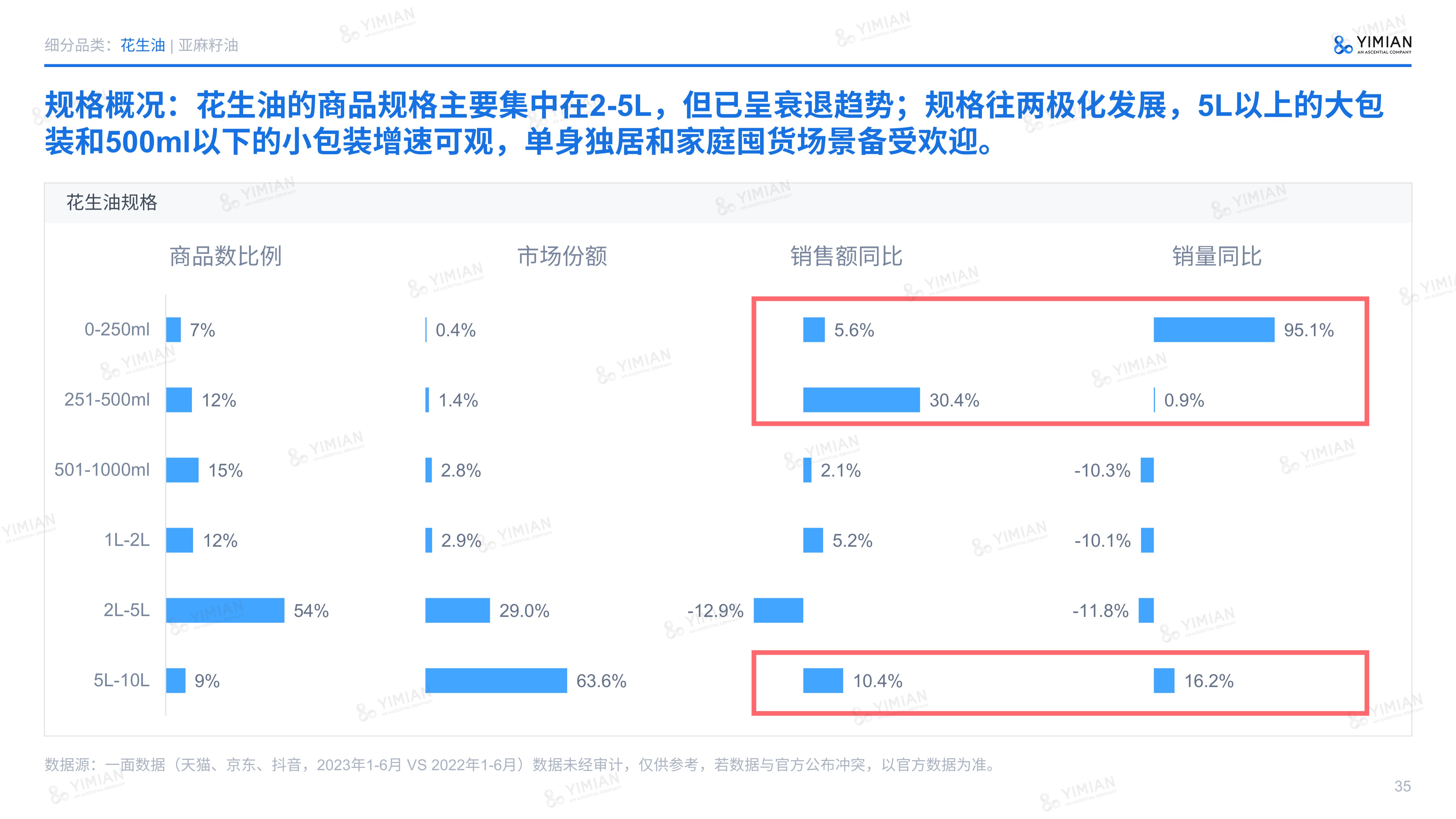Click the page number 35
Screen dimensions: 1456x819
point(1402,786)
